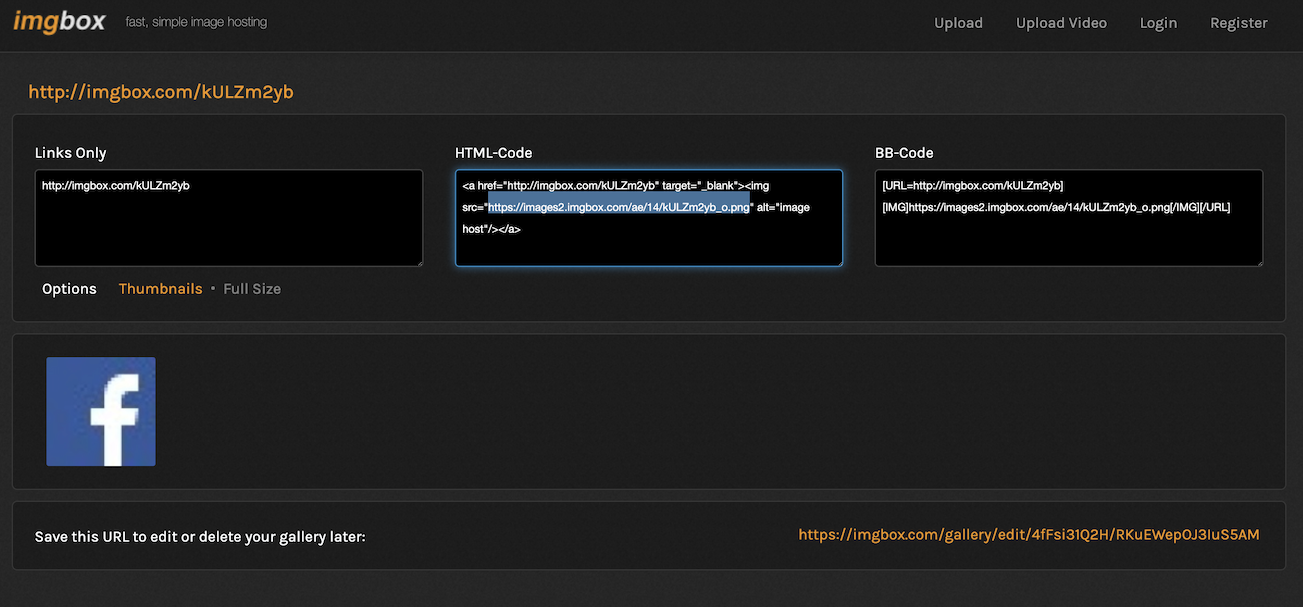Open the Facebook logo thumbnail image
The height and width of the screenshot is (607, 1303).
point(101,411)
